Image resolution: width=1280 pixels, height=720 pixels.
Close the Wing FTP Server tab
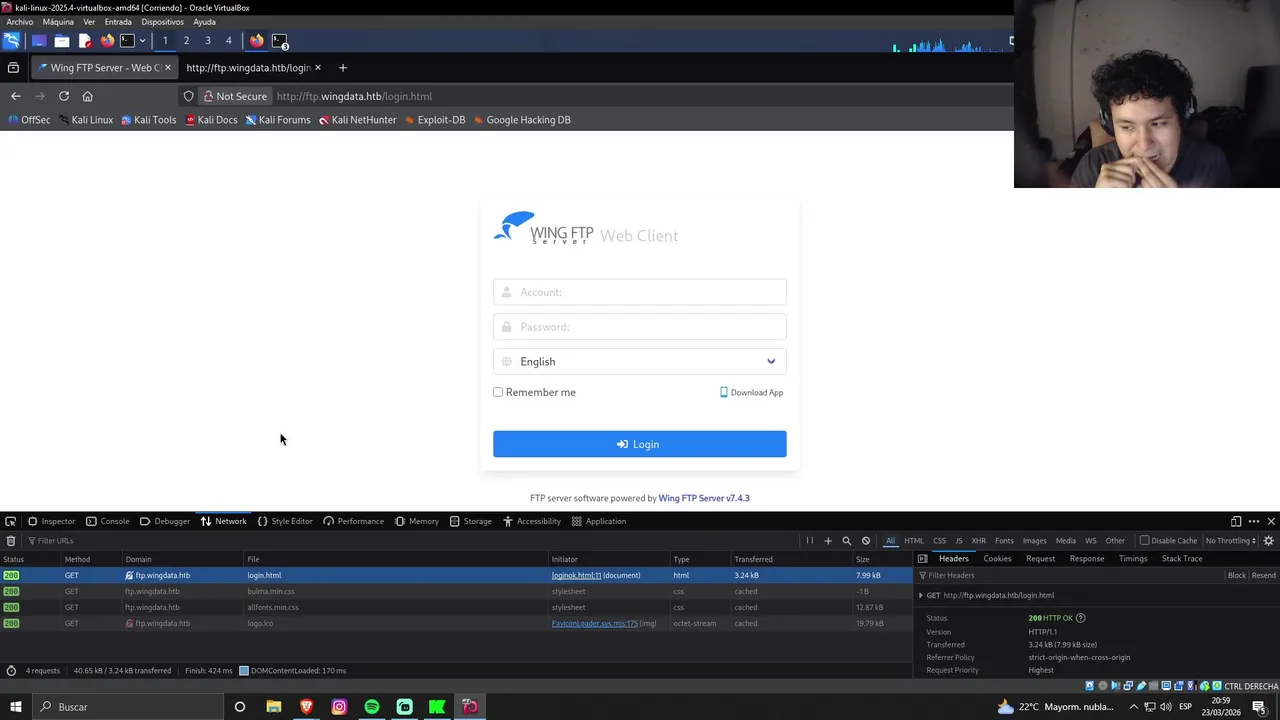[167, 68]
